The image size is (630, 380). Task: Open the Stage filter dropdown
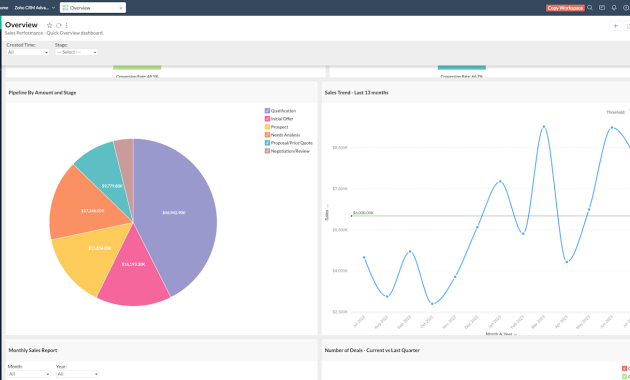[x=76, y=52]
